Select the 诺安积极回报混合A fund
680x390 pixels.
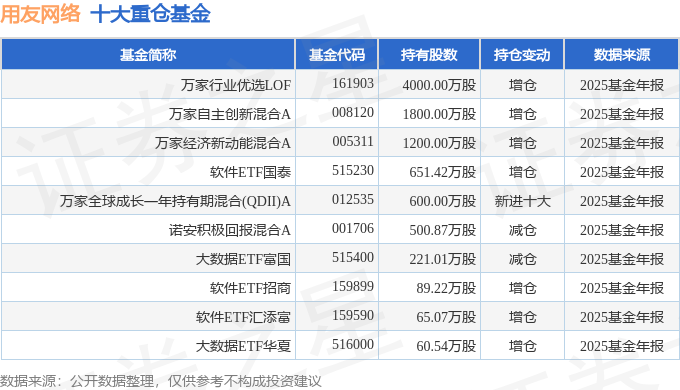(x=229, y=230)
